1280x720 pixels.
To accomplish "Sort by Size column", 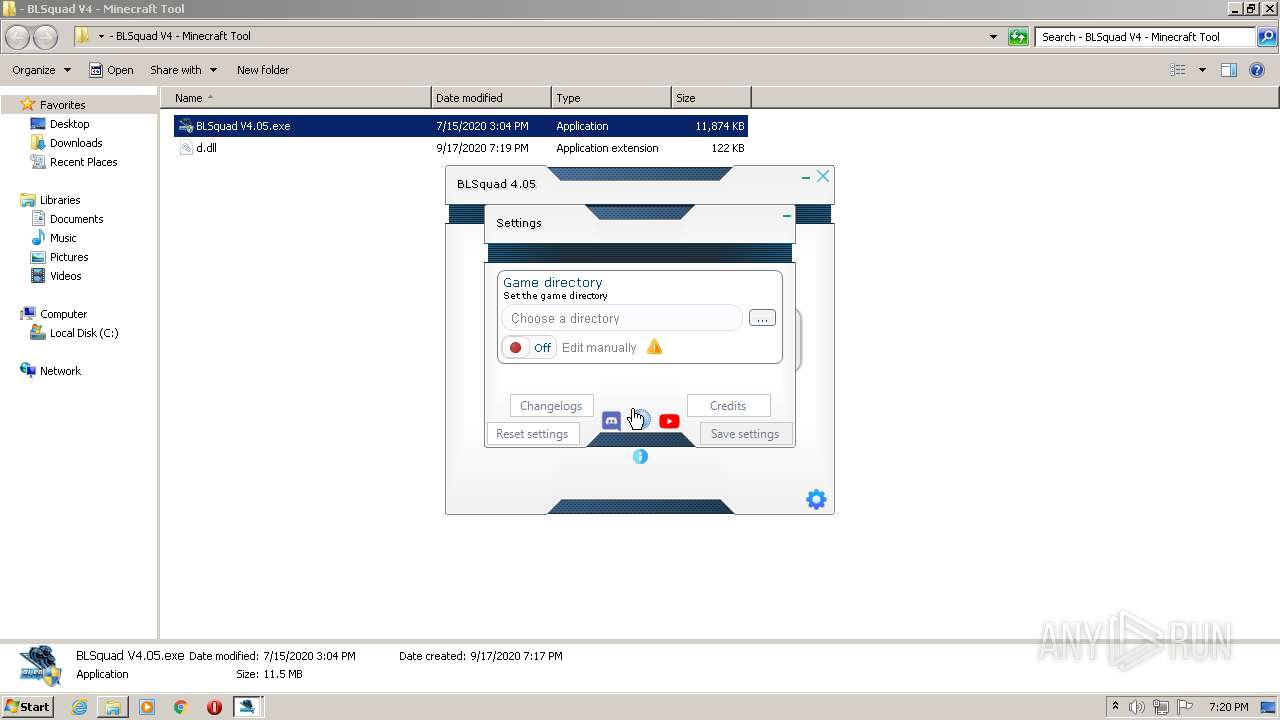I will (711, 98).
